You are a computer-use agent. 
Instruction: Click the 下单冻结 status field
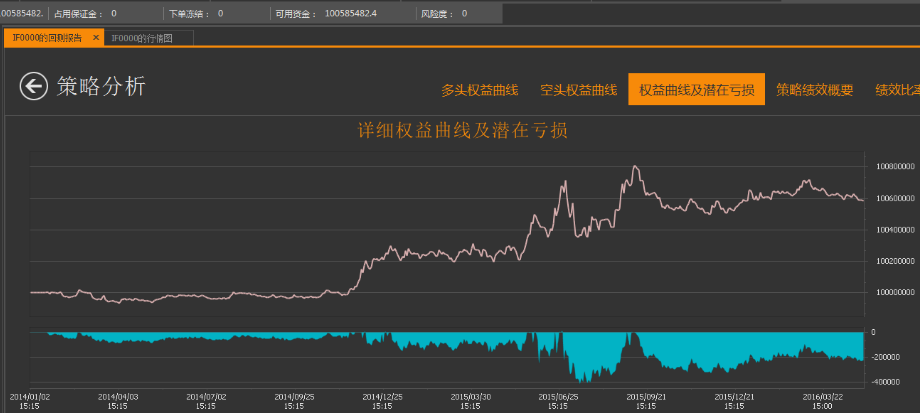196,13
